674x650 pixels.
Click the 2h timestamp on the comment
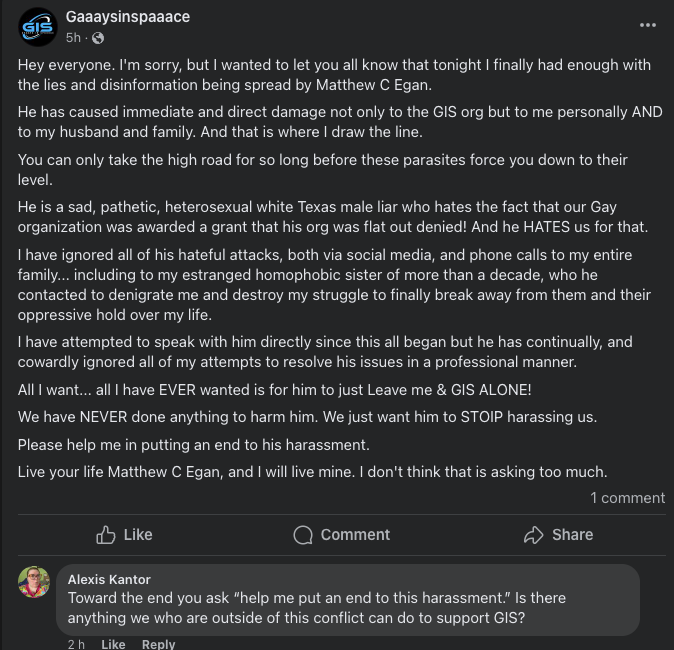coord(76,644)
